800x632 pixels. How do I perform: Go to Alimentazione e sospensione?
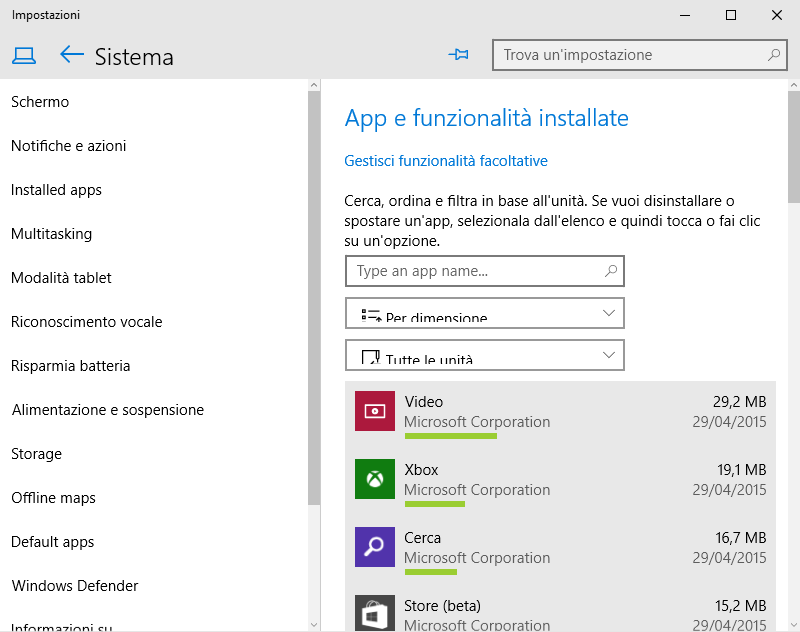point(108,410)
